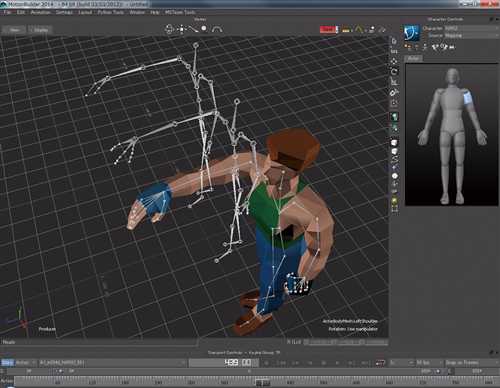Image resolution: width=500 pixels, height=388 pixels.
Task: Click the white sphere display icon
Action: click(x=204, y=29)
